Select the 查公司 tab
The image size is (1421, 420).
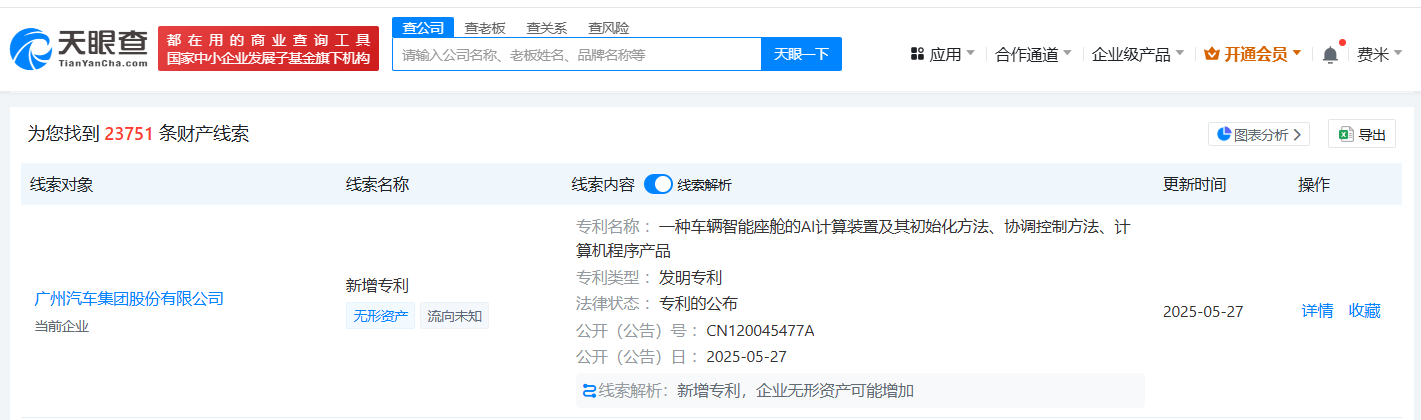click(x=423, y=27)
